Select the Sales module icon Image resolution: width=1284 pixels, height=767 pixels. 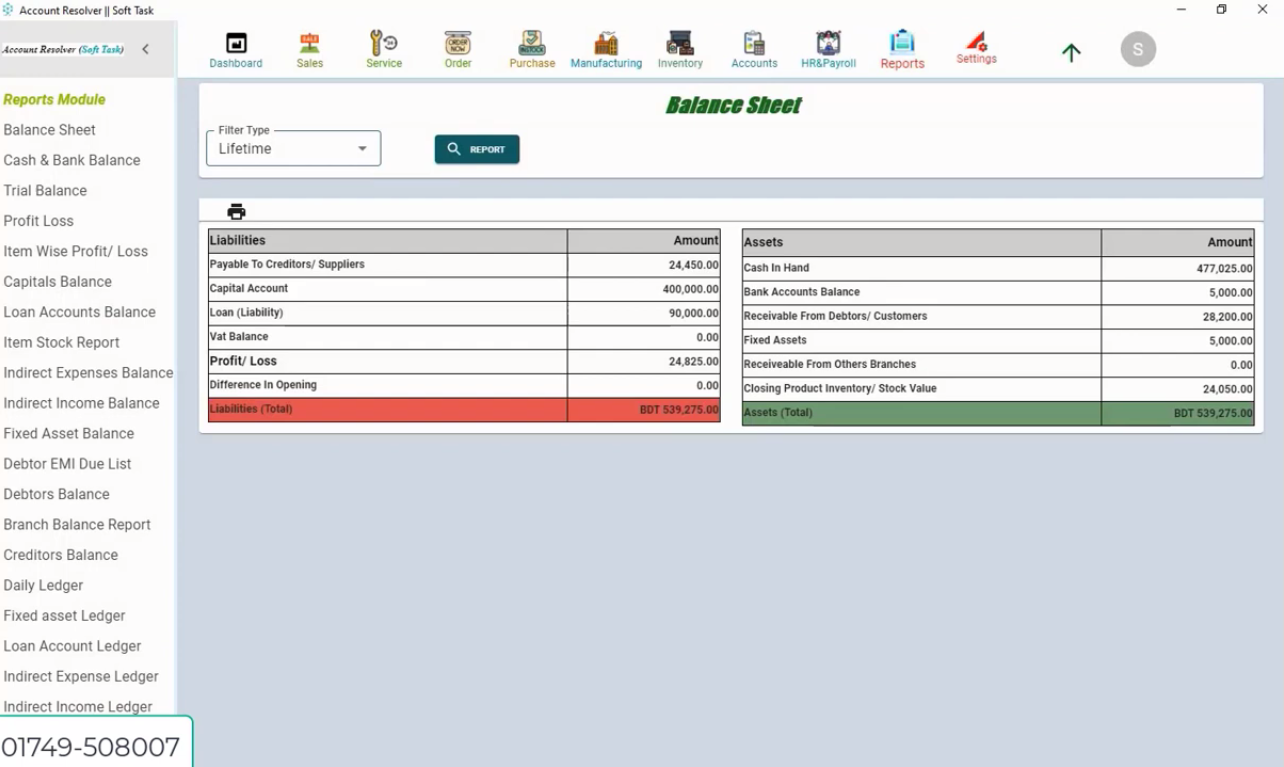click(x=309, y=47)
